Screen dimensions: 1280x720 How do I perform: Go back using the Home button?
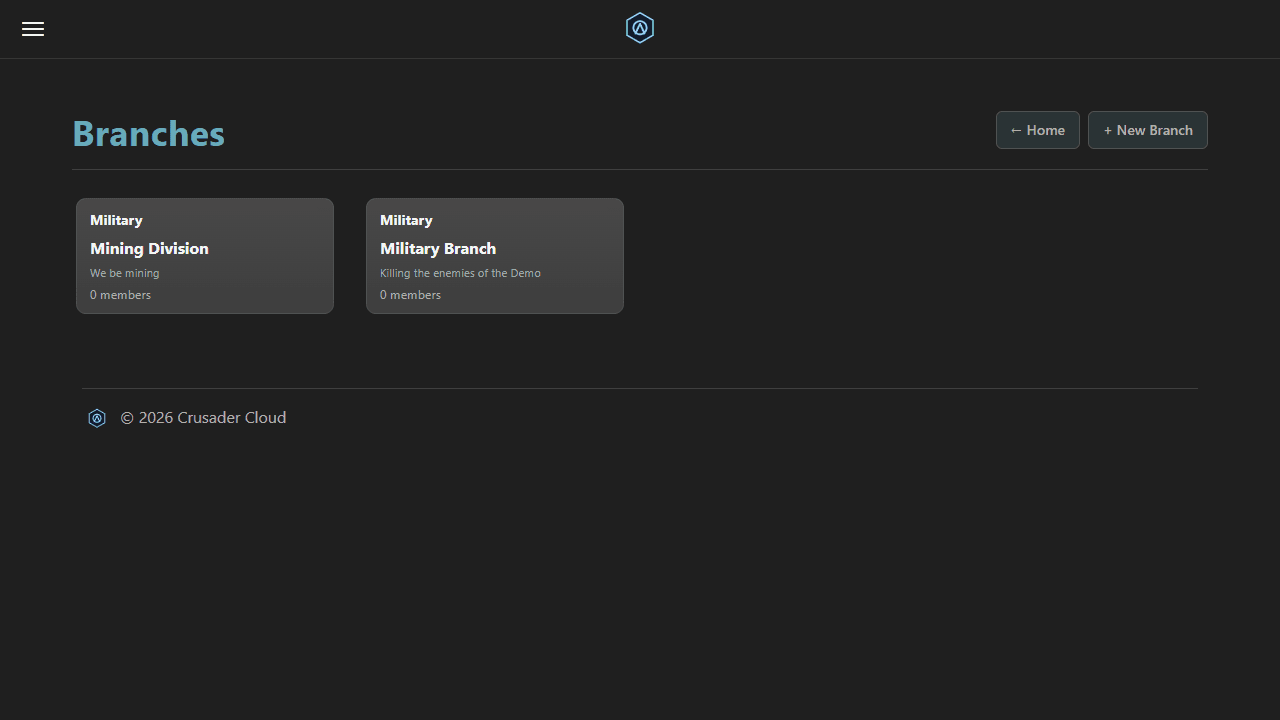1037,130
